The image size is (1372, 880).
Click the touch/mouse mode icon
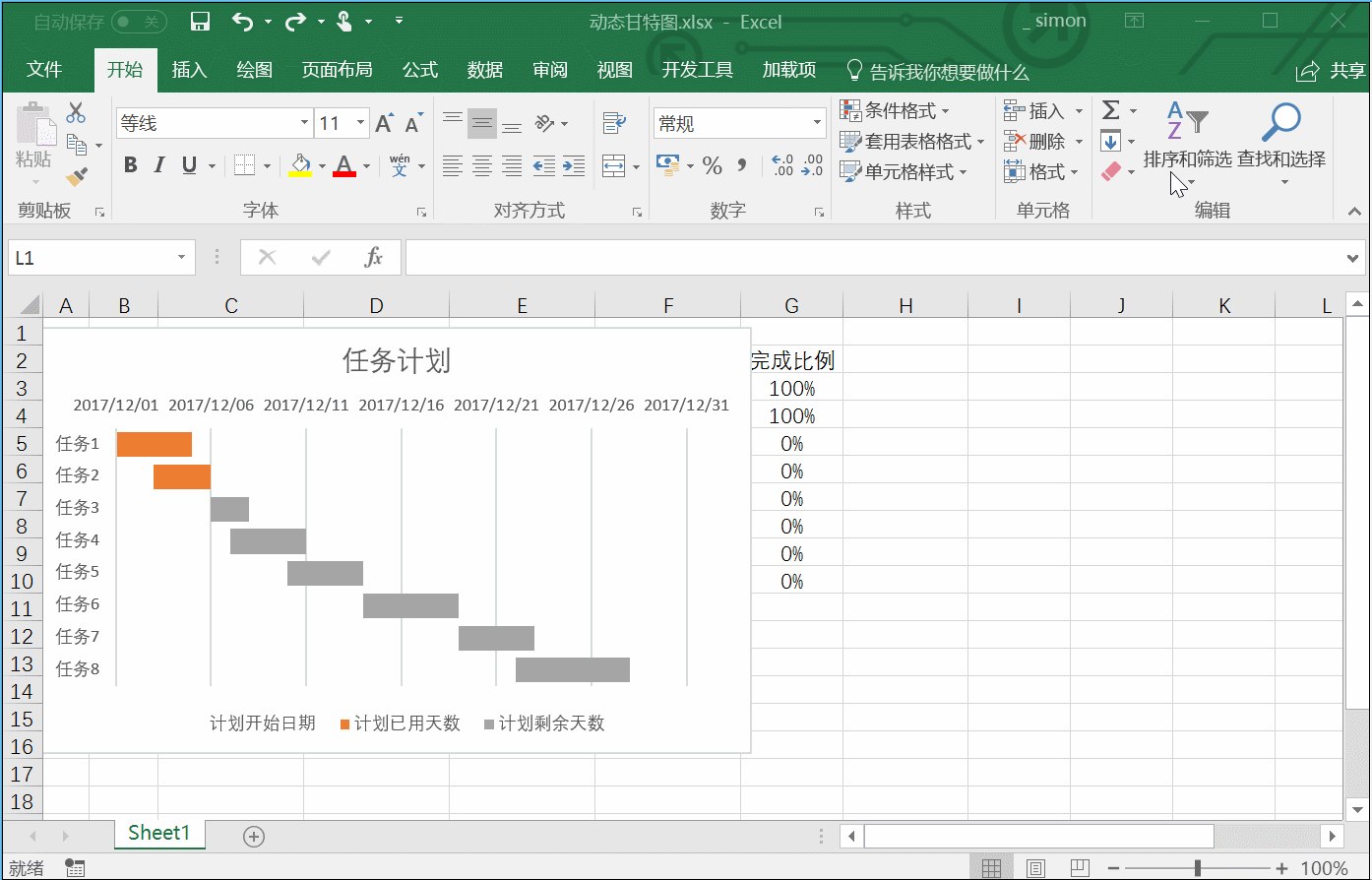click(344, 21)
